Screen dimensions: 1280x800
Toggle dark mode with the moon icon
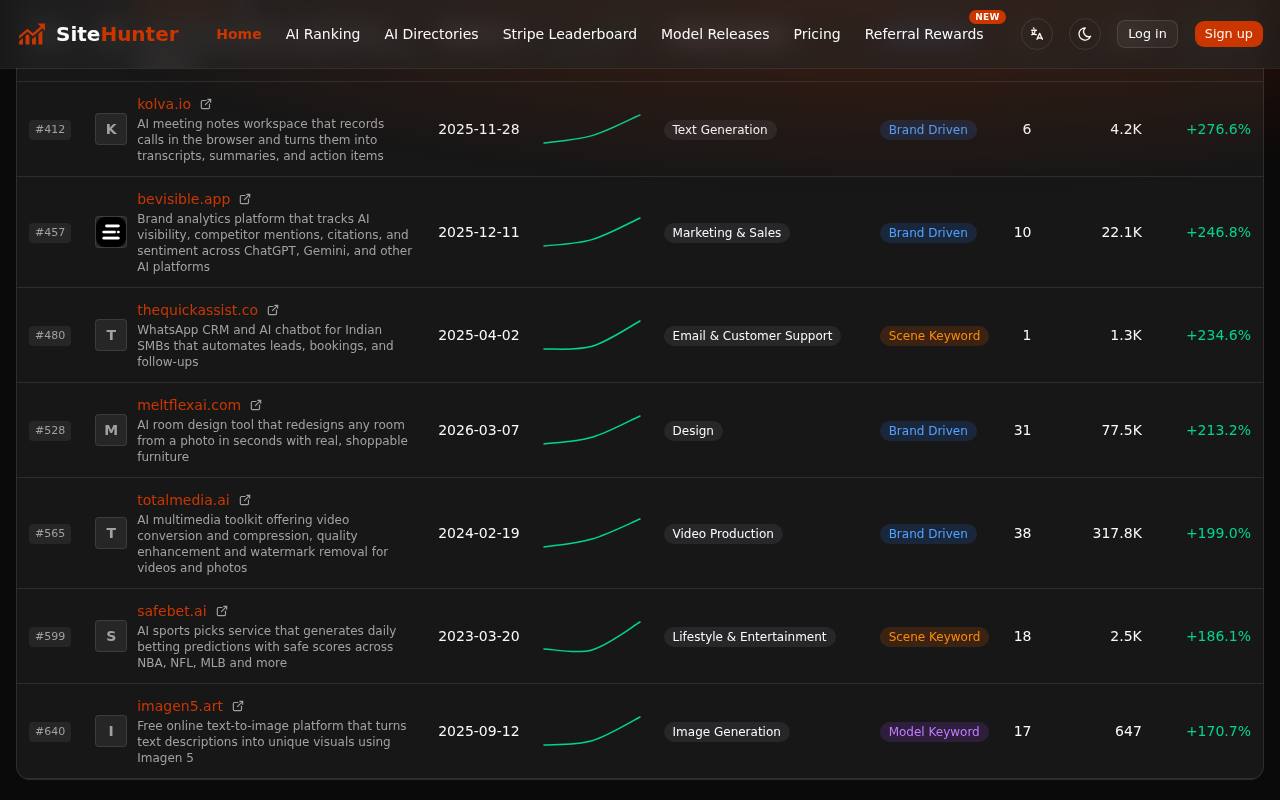[x=1085, y=34]
